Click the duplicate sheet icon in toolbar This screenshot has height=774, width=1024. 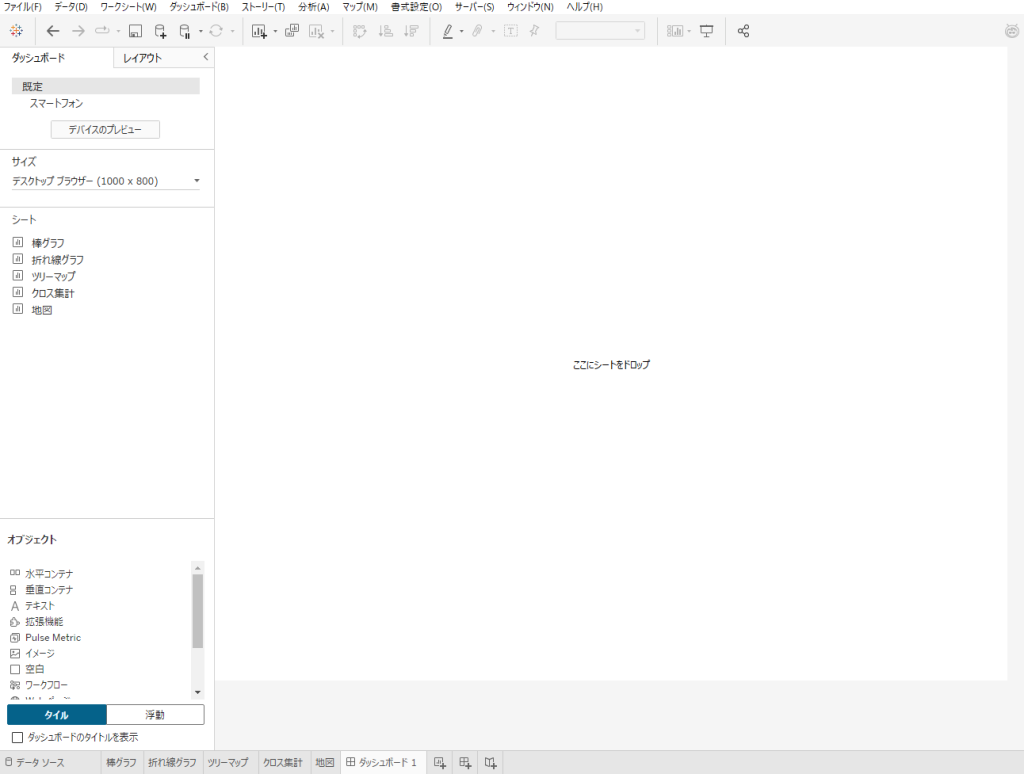(x=292, y=31)
